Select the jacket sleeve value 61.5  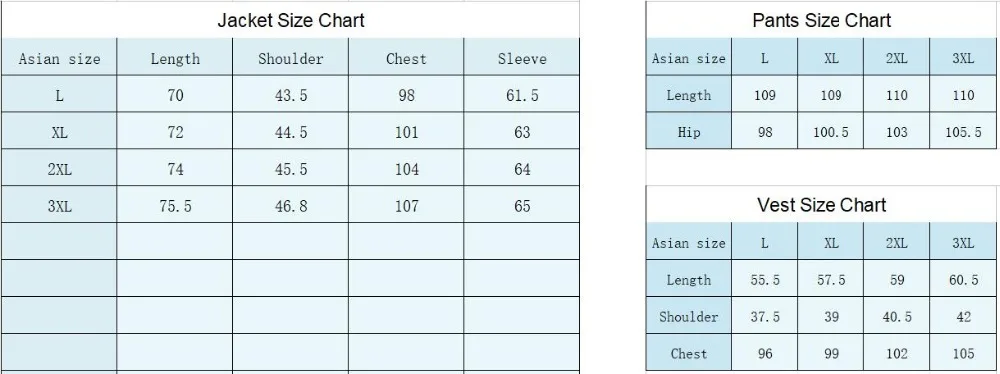522,95
